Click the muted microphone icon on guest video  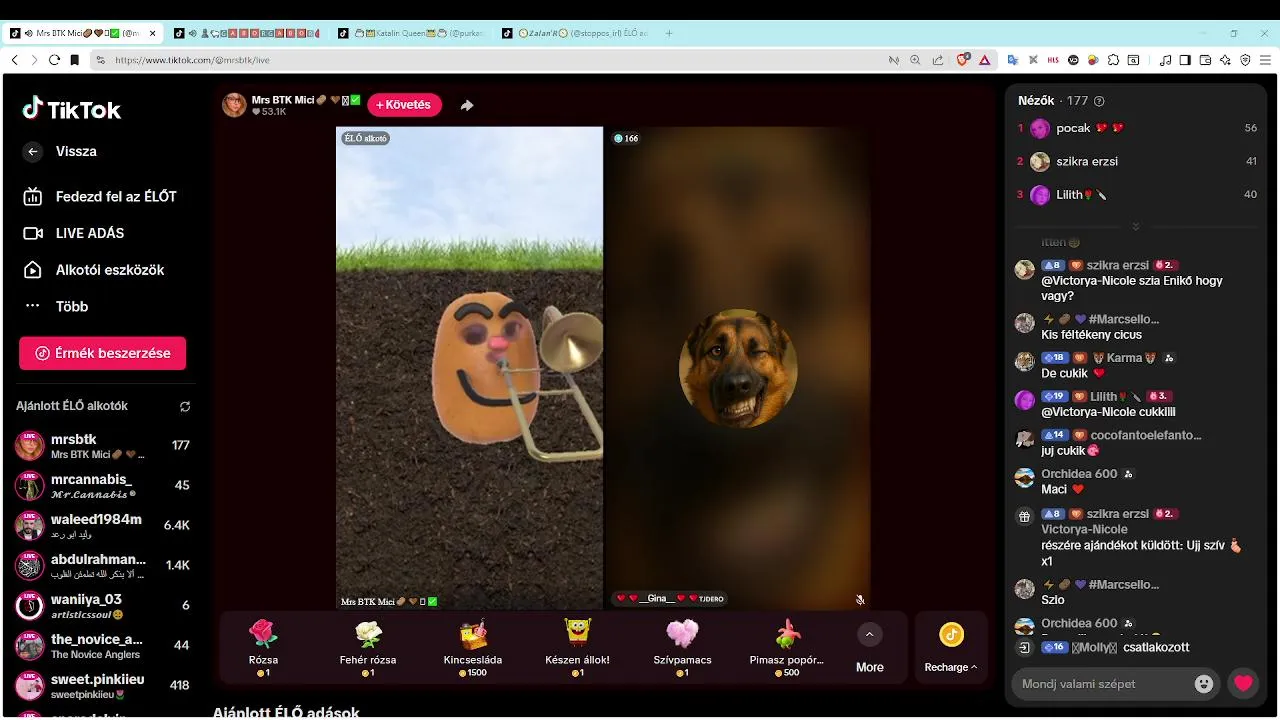tap(860, 600)
